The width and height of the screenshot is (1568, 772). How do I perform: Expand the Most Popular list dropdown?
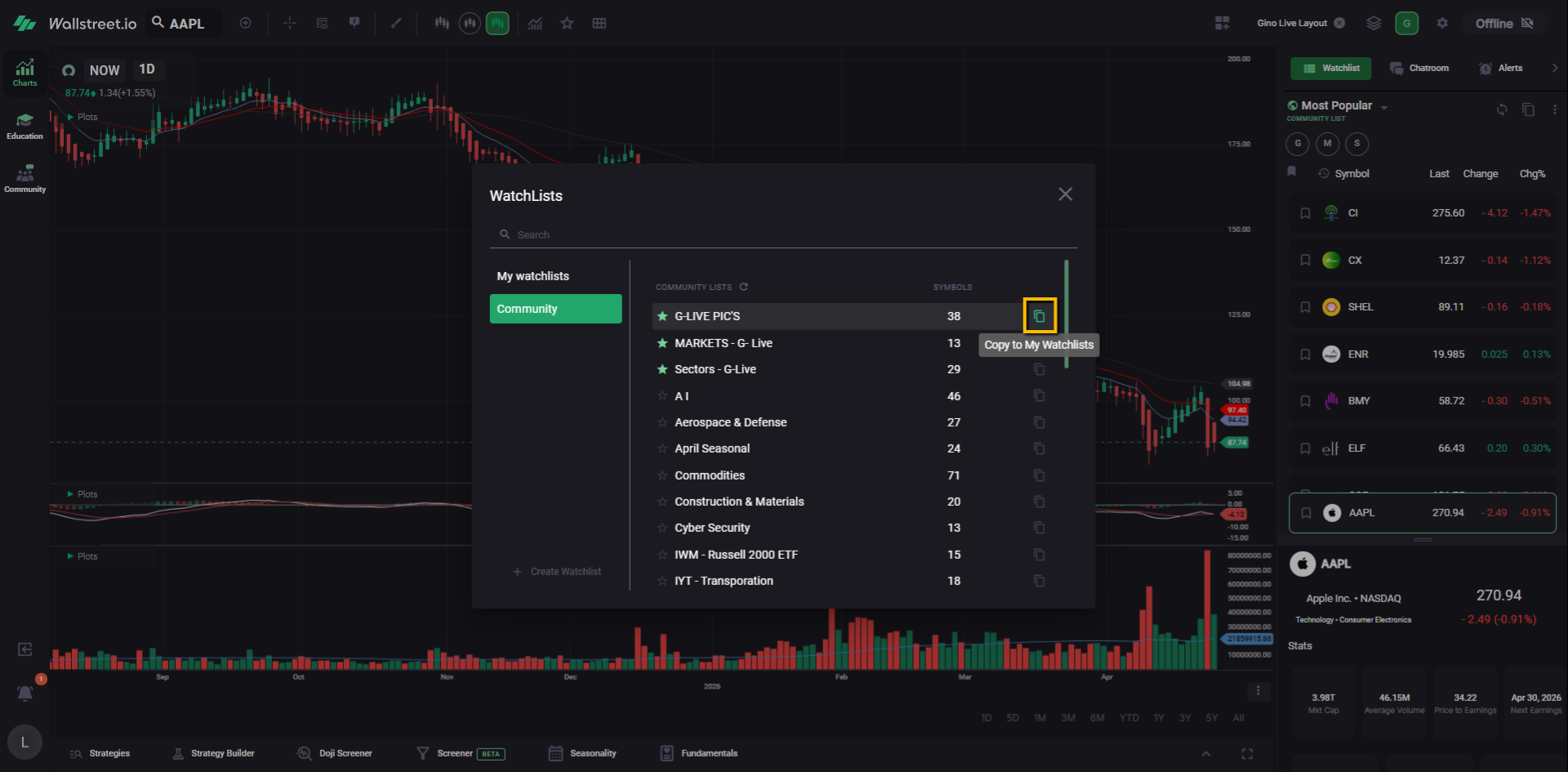click(x=1383, y=107)
